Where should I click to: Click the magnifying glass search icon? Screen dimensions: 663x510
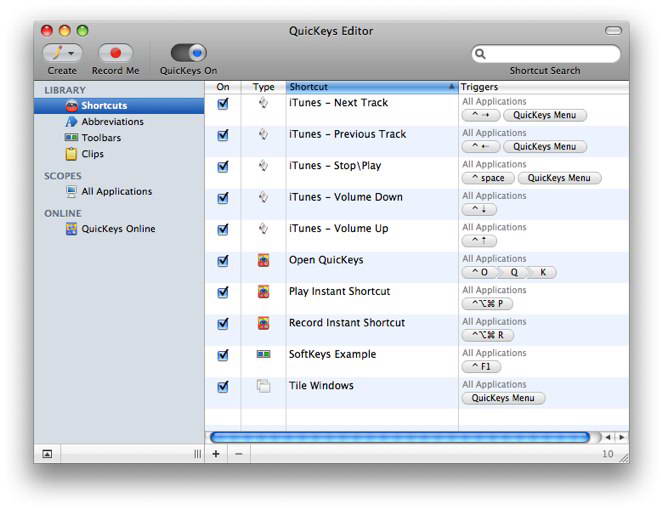pos(480,54)
